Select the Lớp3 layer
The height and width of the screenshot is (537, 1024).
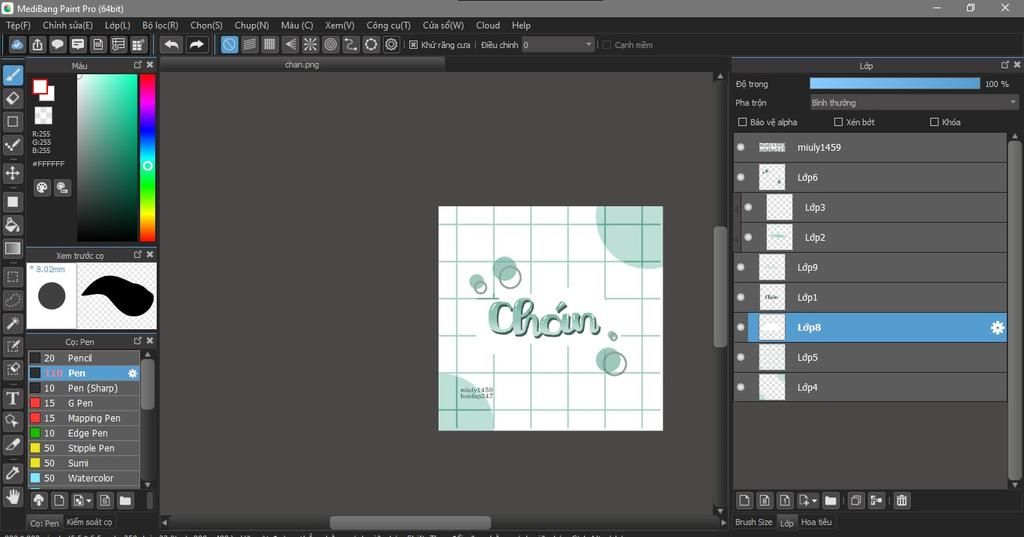876,207
